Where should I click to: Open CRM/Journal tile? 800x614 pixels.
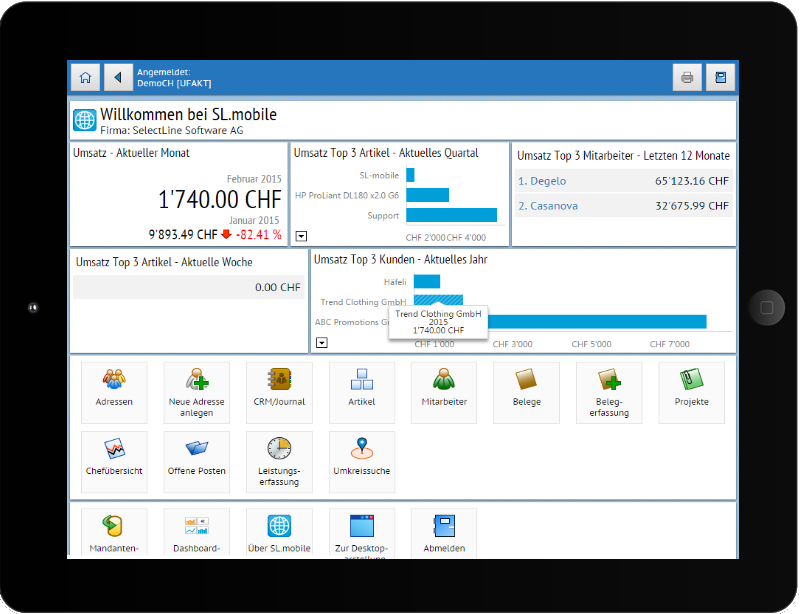pos(279,392)
